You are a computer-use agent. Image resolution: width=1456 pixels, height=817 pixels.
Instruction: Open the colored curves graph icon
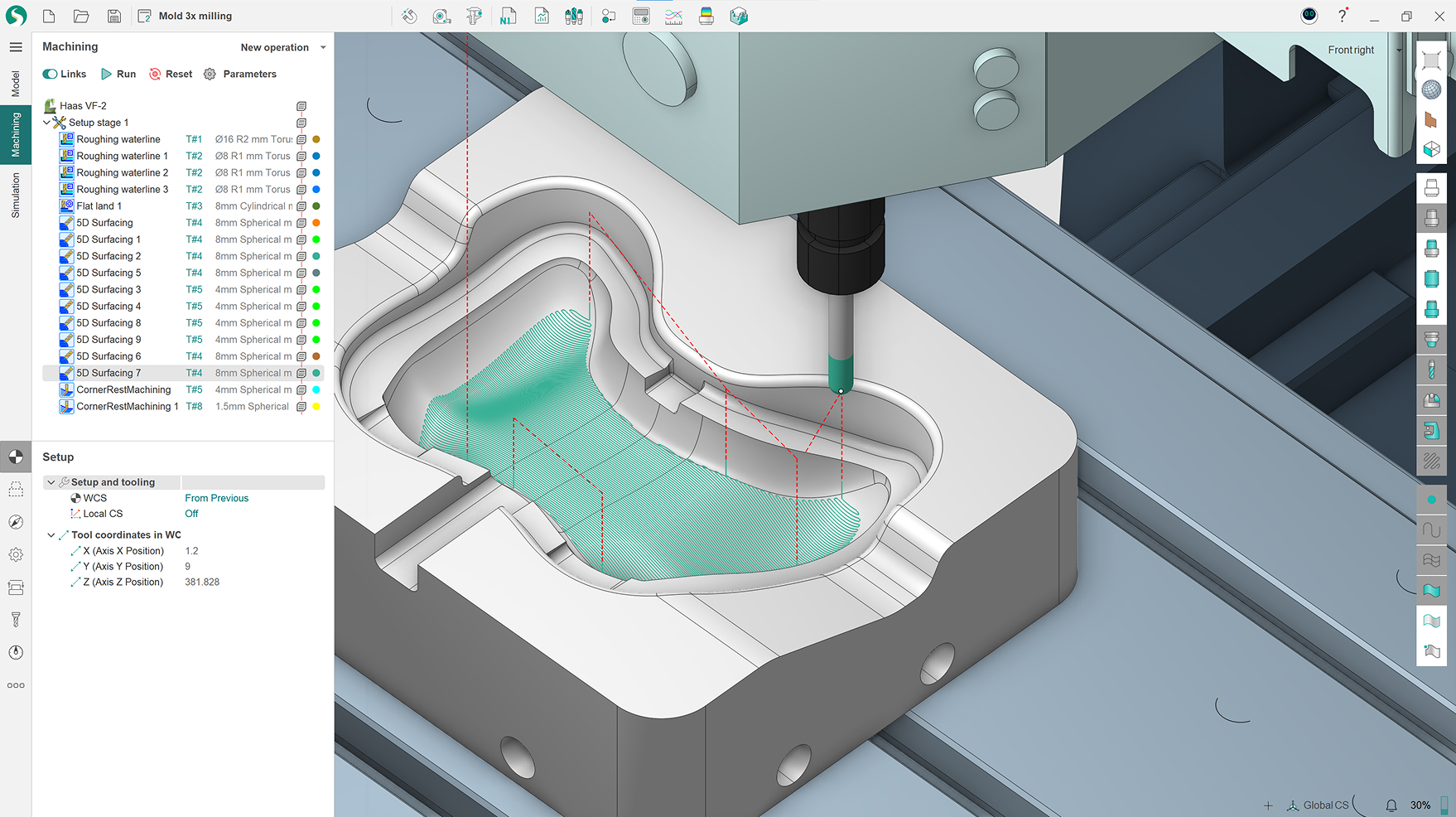pyautogui.click(x=673, y=16)
